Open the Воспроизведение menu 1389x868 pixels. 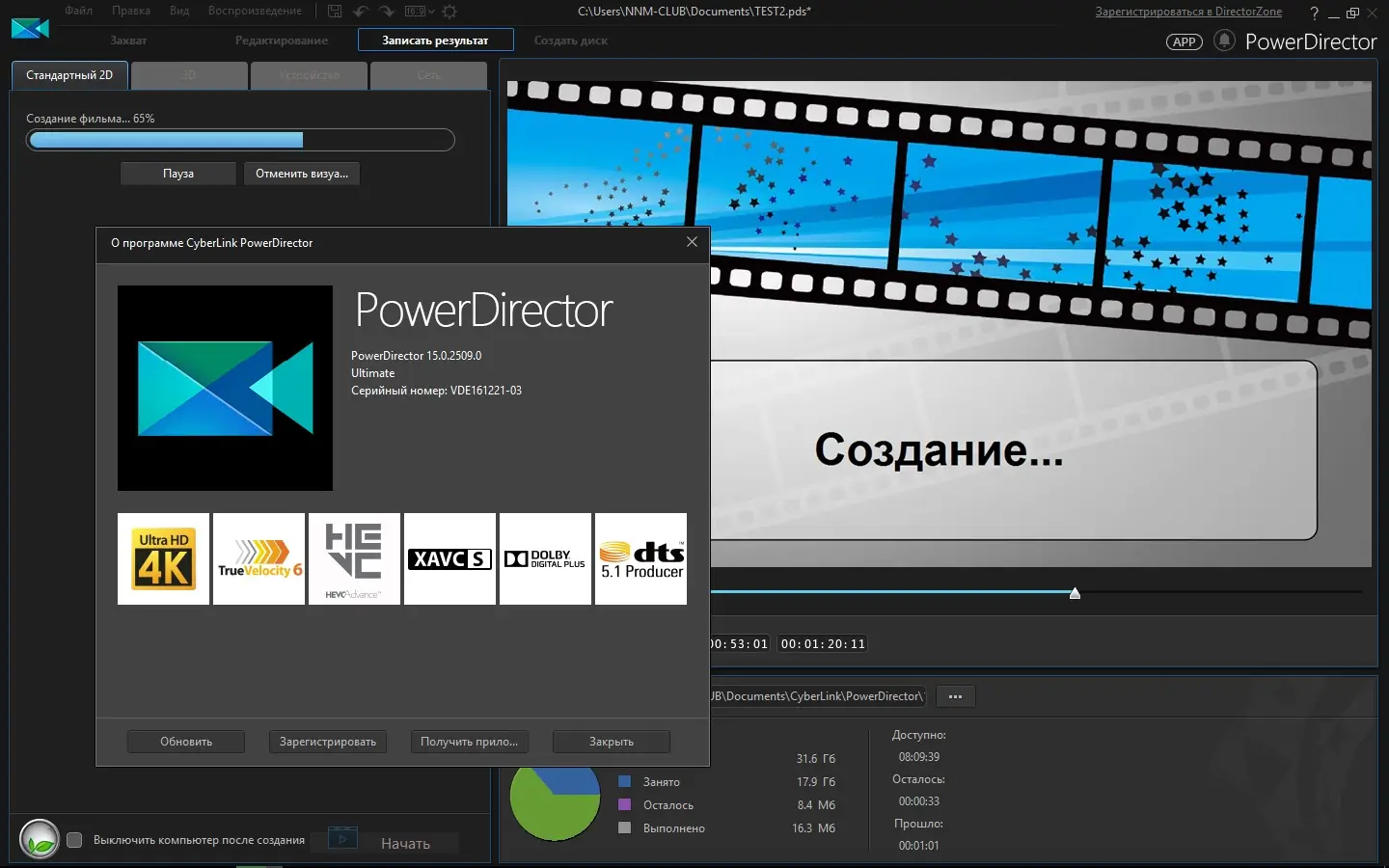coord(255,11)
